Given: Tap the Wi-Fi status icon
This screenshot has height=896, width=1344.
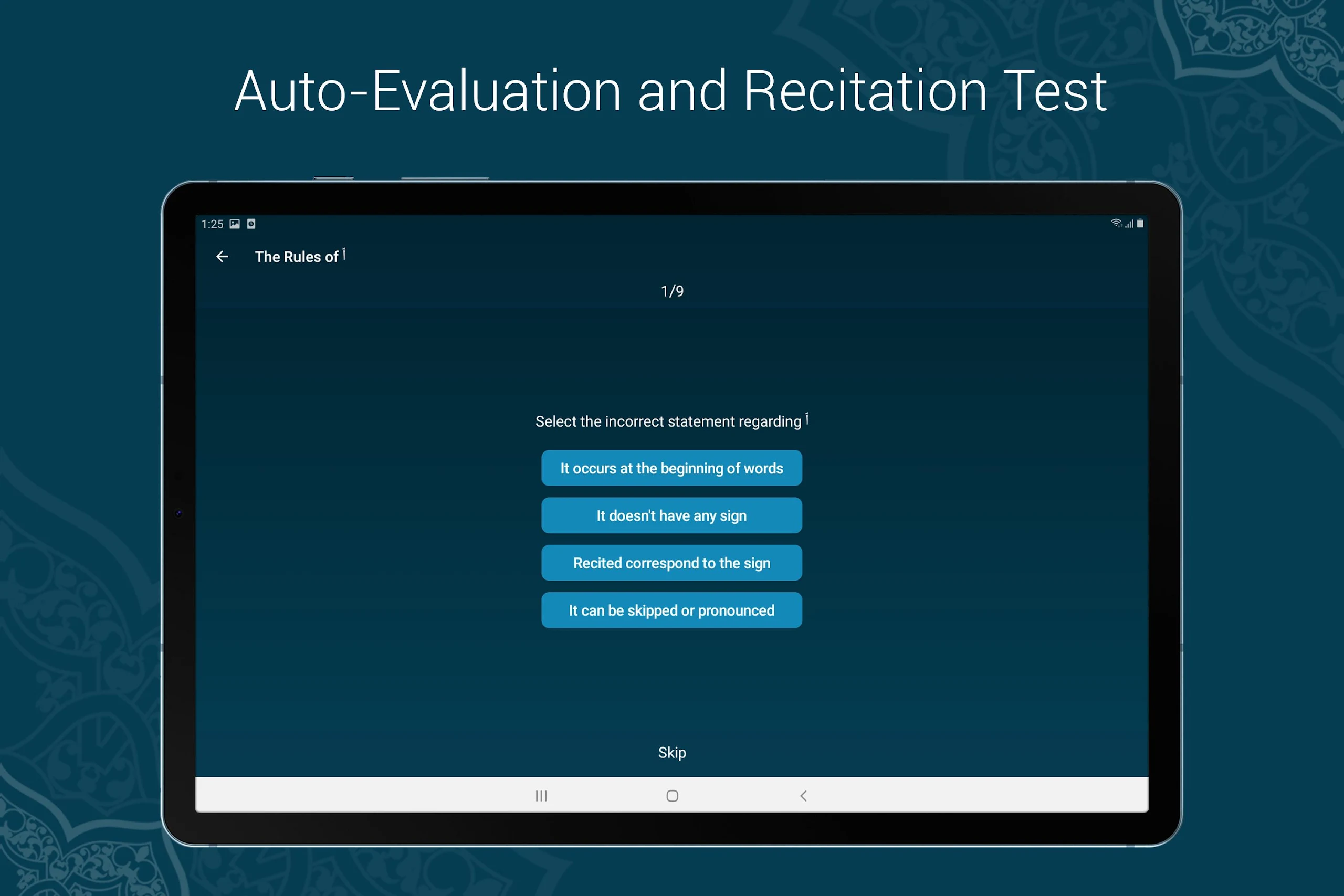Looking at the screenshot, I should click(x=1116, y=224).
